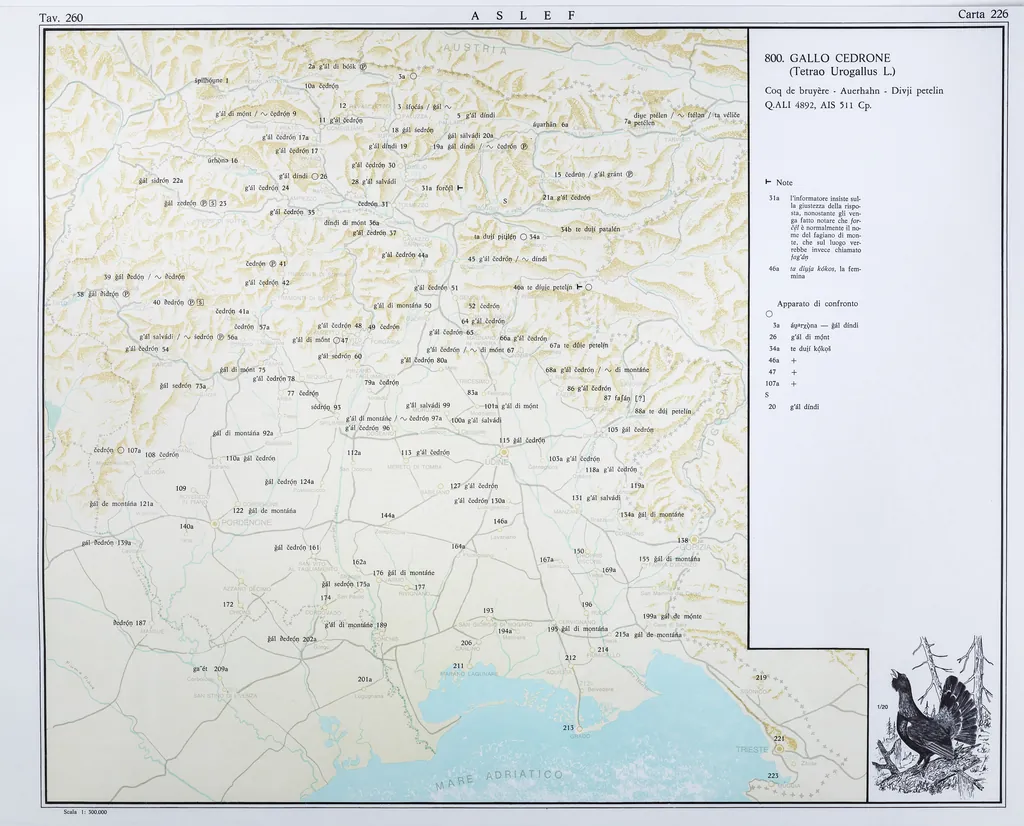
Task: Click the Tav. 260 label
Action: pyautogui.click(x=60, y=17)
